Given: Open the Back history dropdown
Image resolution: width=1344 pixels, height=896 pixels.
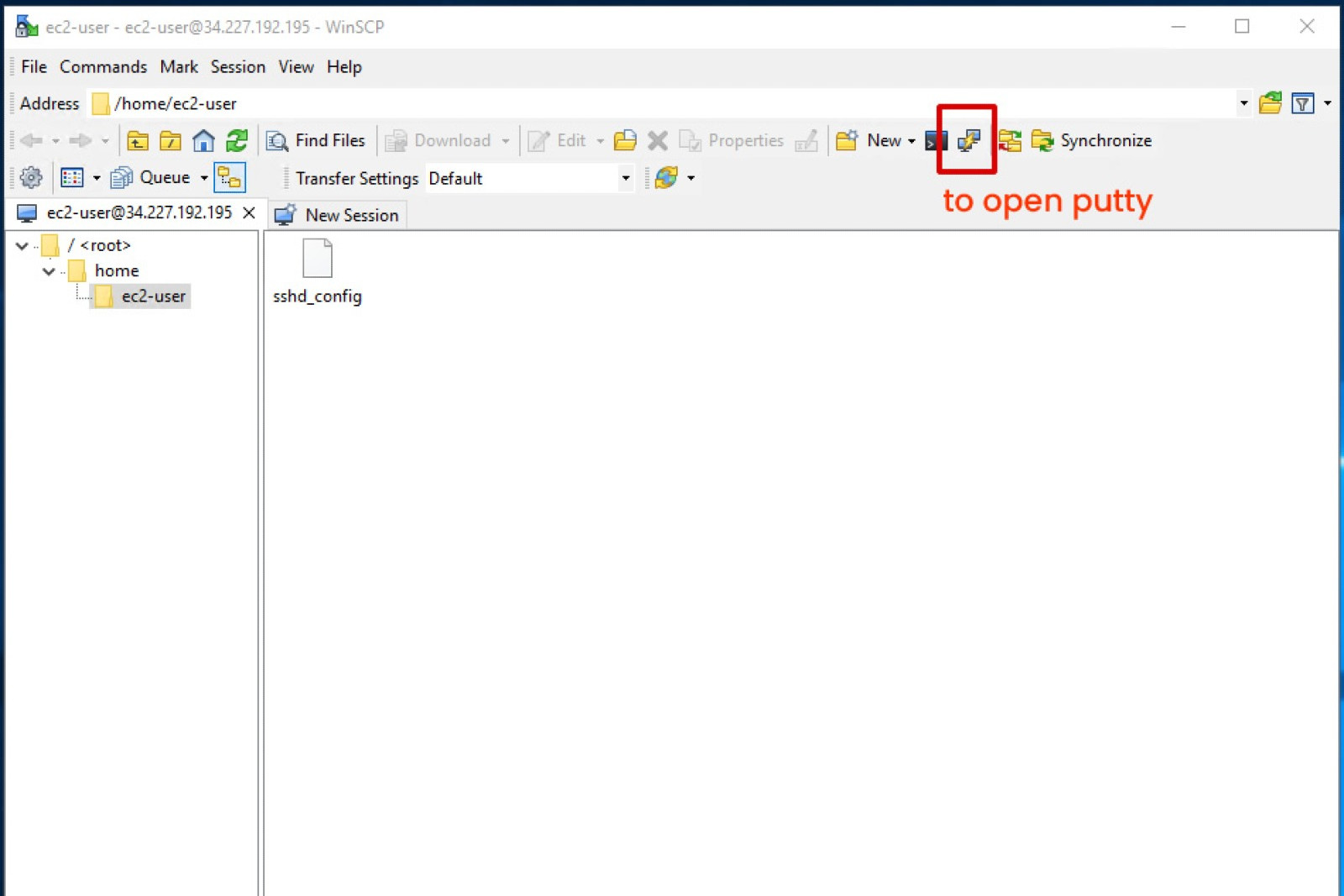Looking at the screenshot, I should tap(55, 141).
